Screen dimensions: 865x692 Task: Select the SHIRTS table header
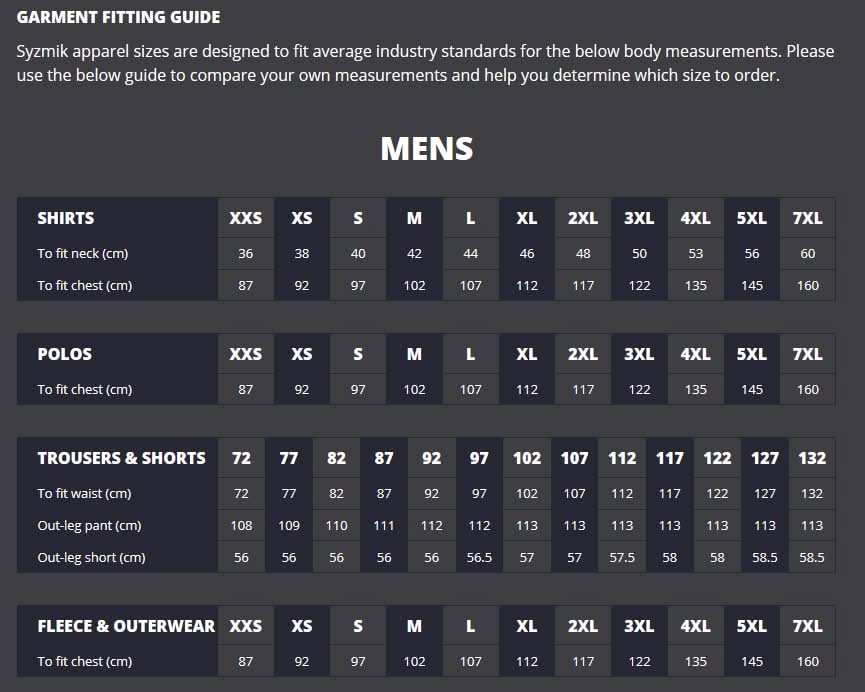[x=66, y=218]
